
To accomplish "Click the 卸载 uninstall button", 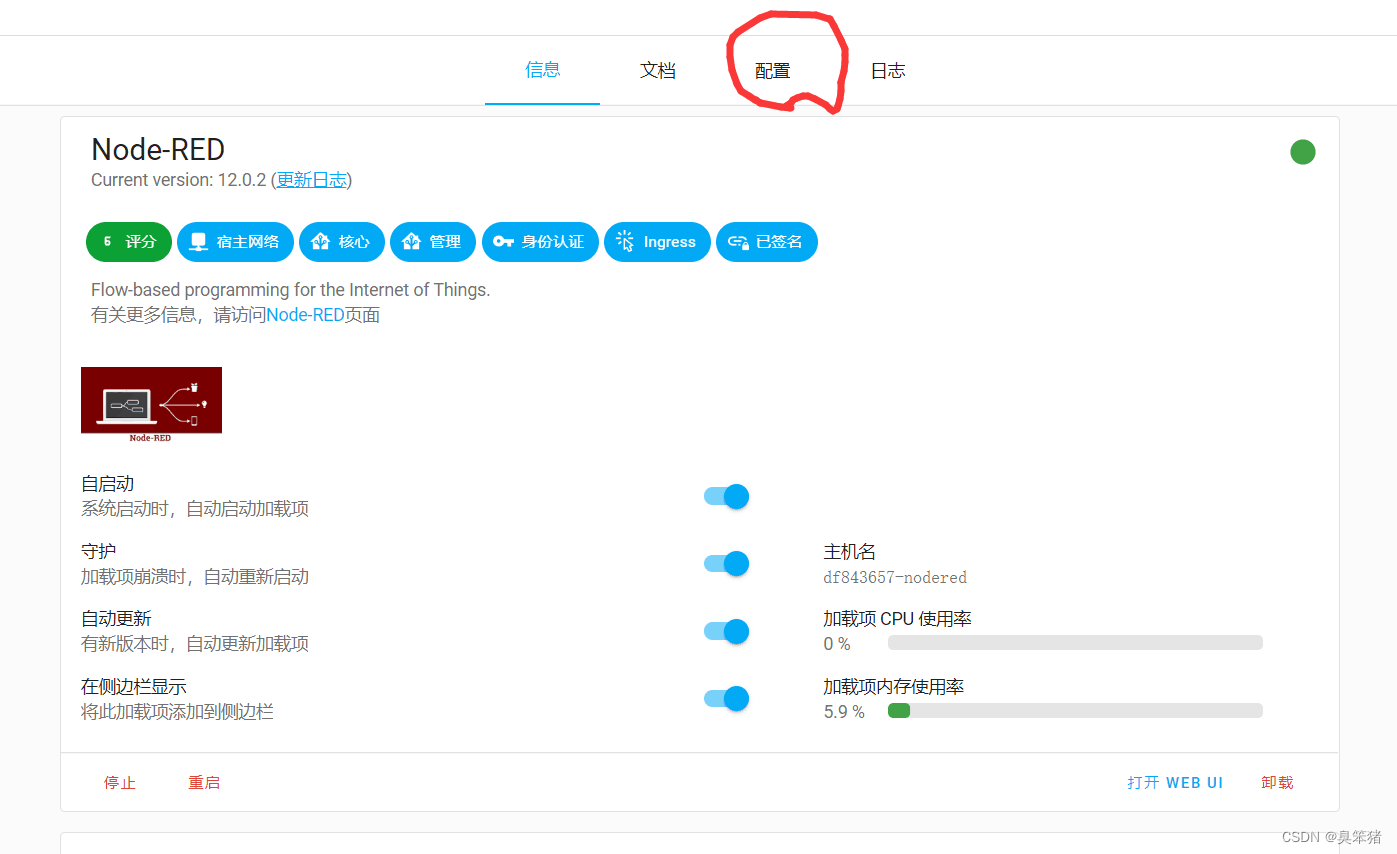I will (1277, 782).
